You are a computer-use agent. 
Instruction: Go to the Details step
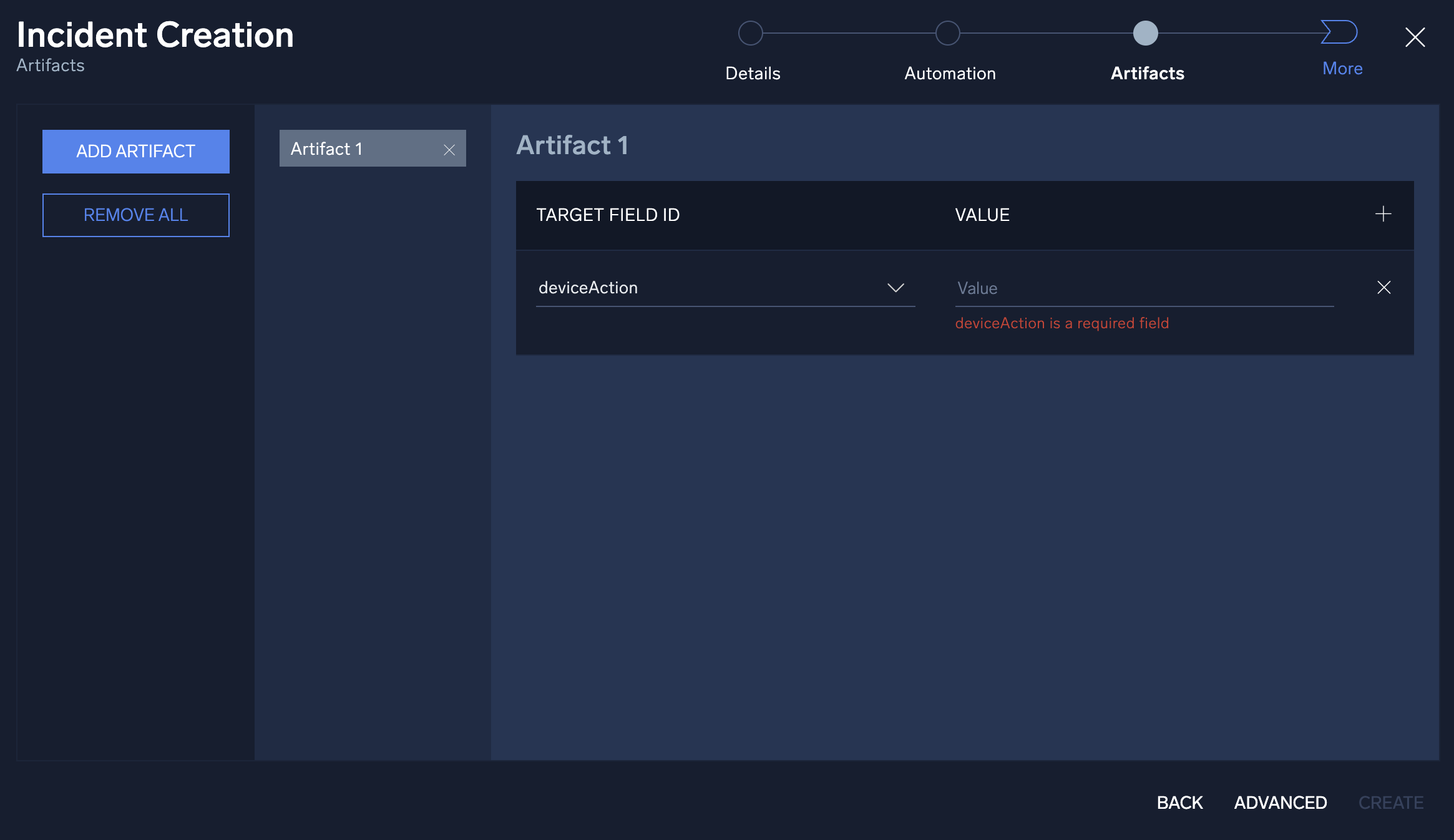753,73
